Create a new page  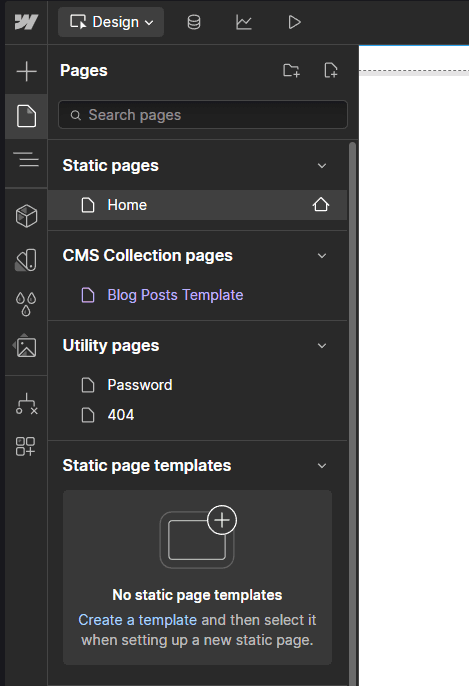(331, 70)
